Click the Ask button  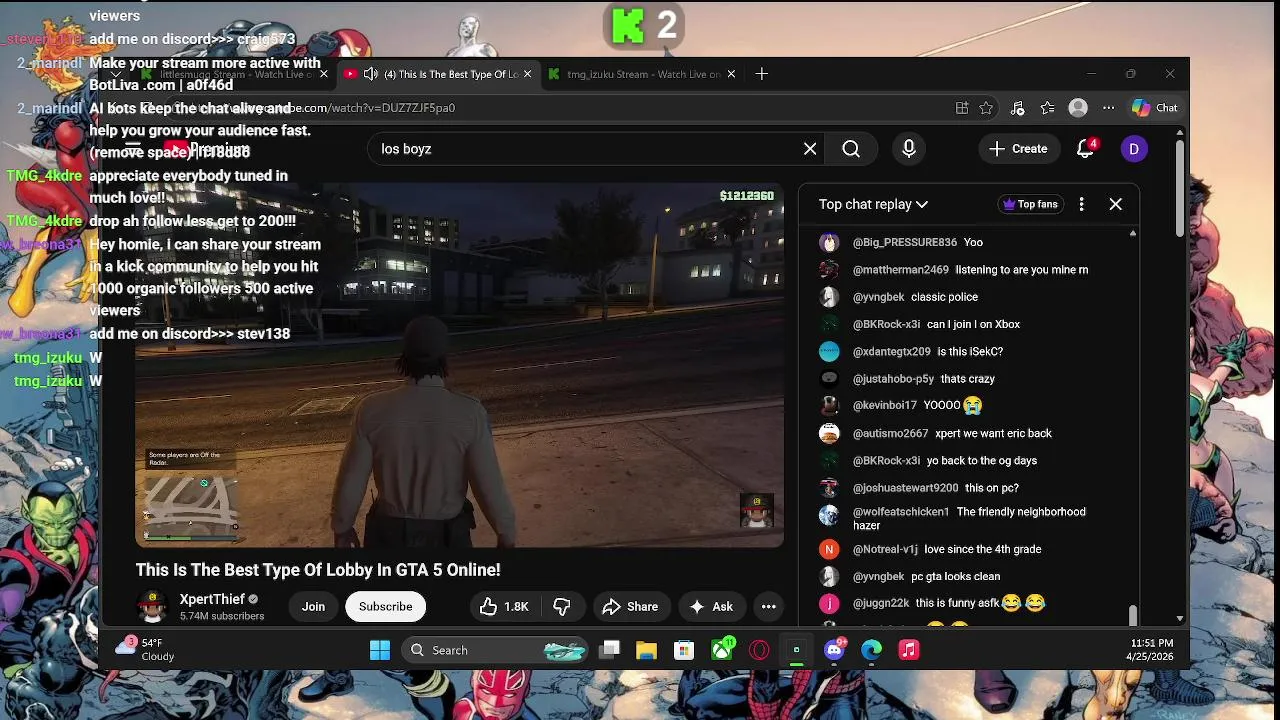pos(711,607)
